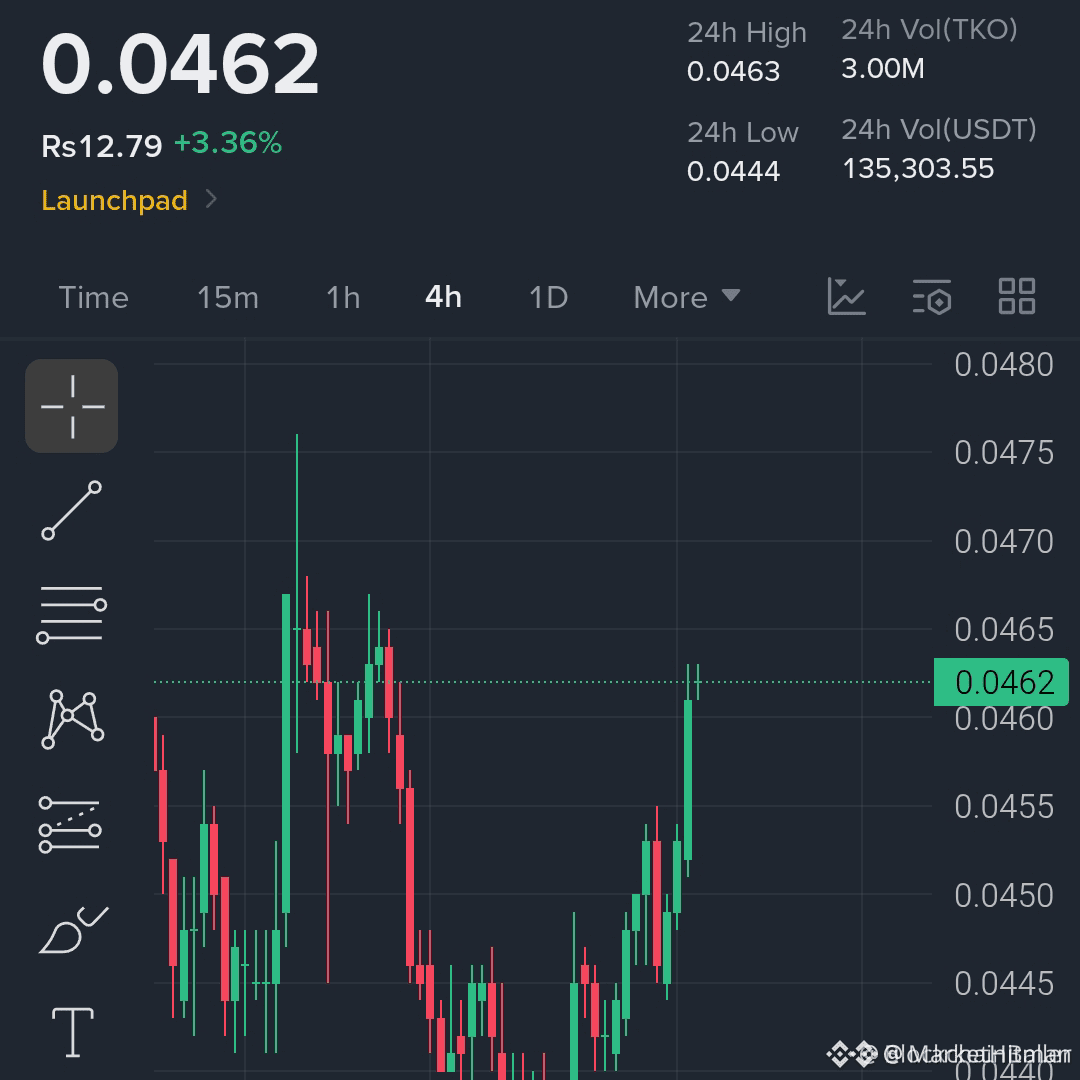
Task: Click the 0.0480 price axis label
Action: pos(1004,364)
